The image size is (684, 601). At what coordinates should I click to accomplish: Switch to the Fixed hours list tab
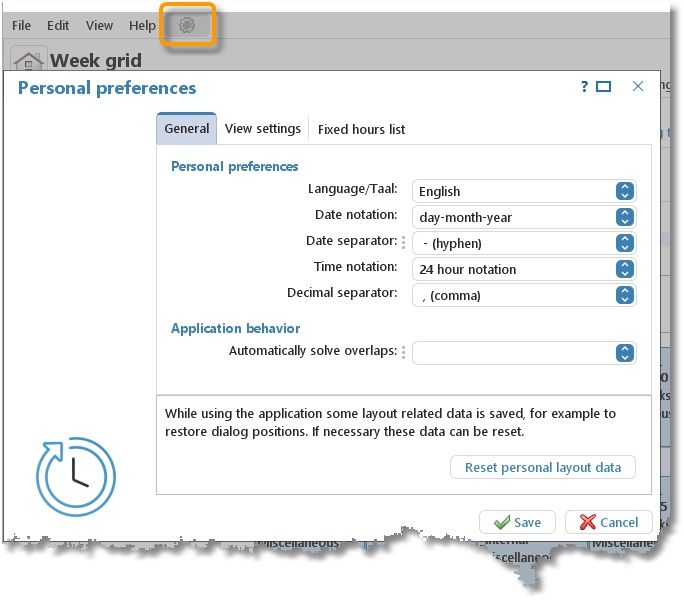[x=361, y=129]
